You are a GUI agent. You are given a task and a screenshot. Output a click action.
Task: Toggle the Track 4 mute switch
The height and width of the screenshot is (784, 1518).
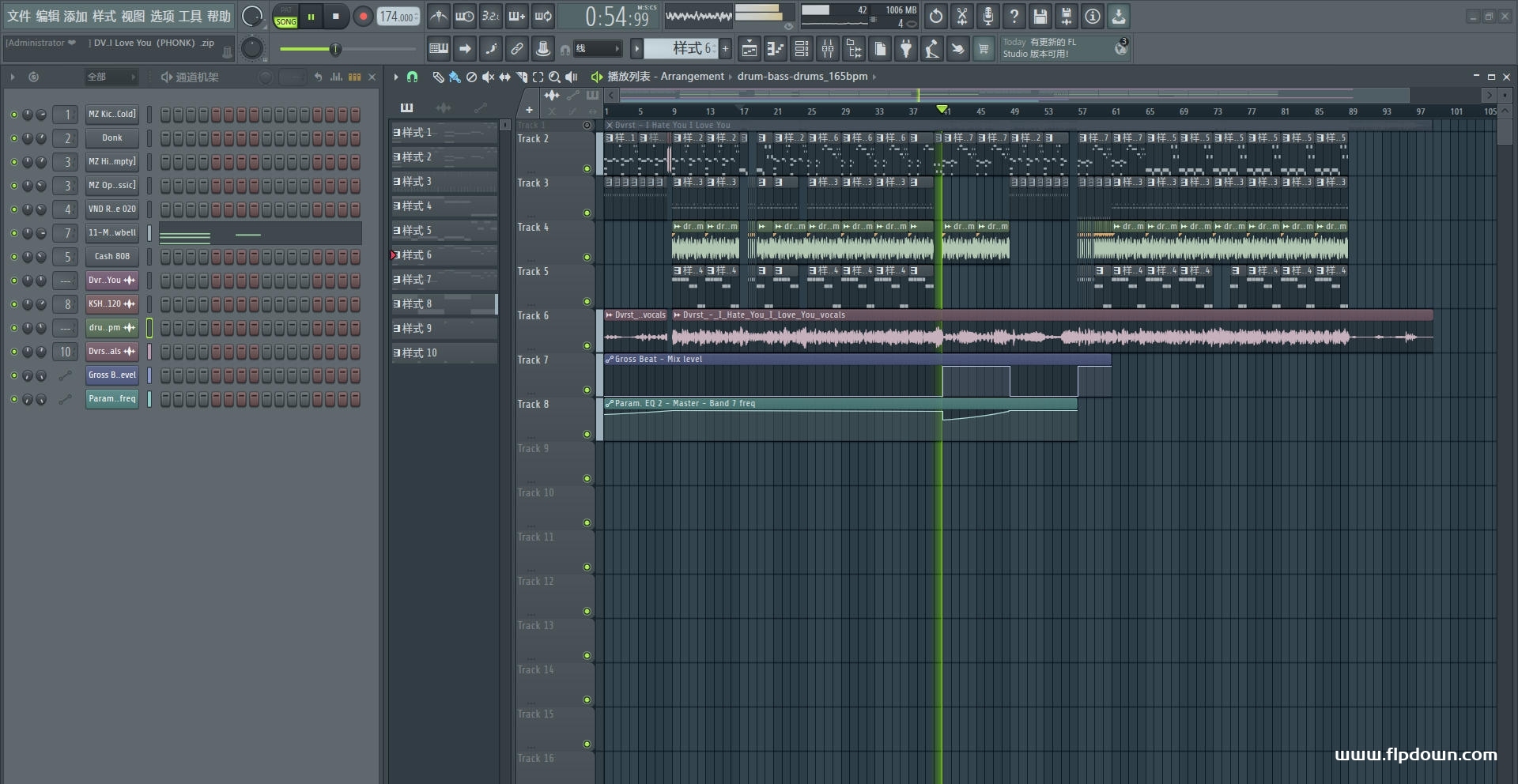[x=587, y=257]
